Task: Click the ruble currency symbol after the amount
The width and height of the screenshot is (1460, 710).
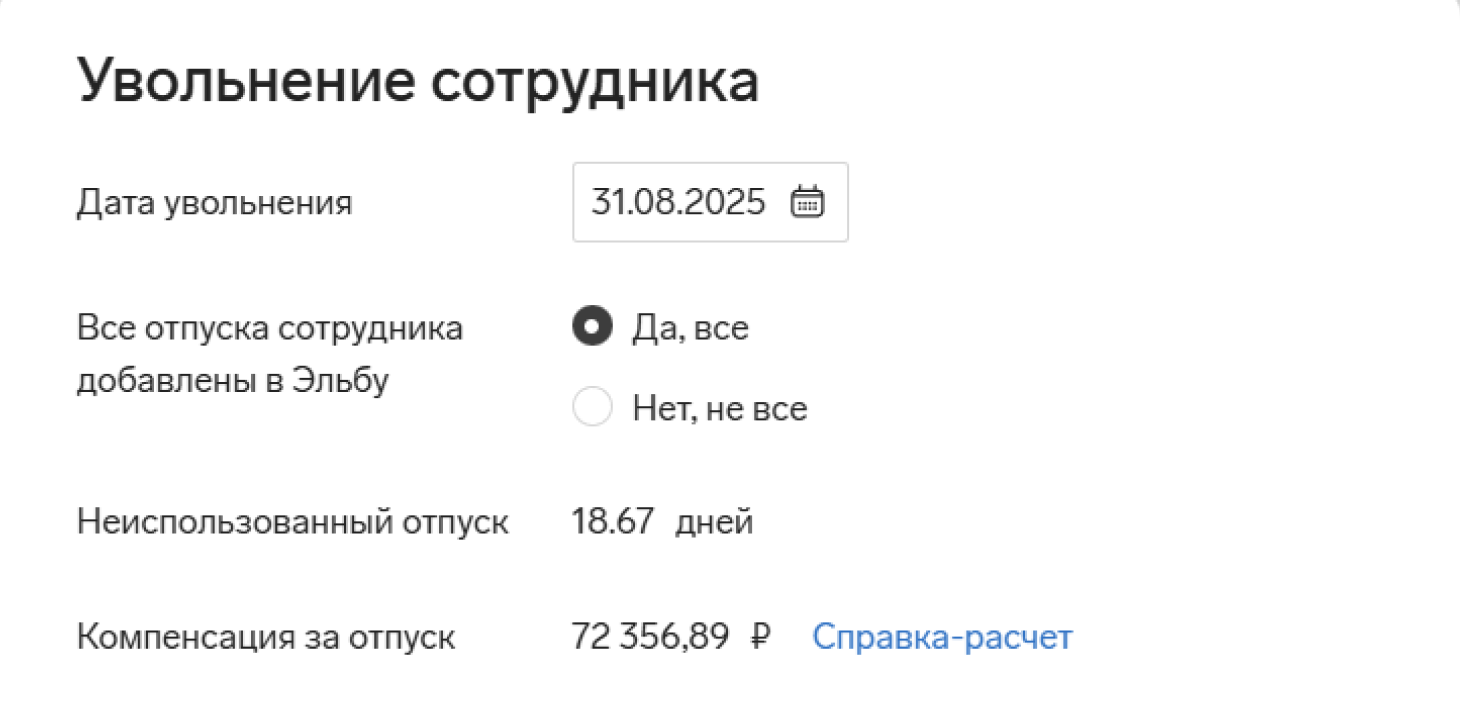Action: point(760,637)
